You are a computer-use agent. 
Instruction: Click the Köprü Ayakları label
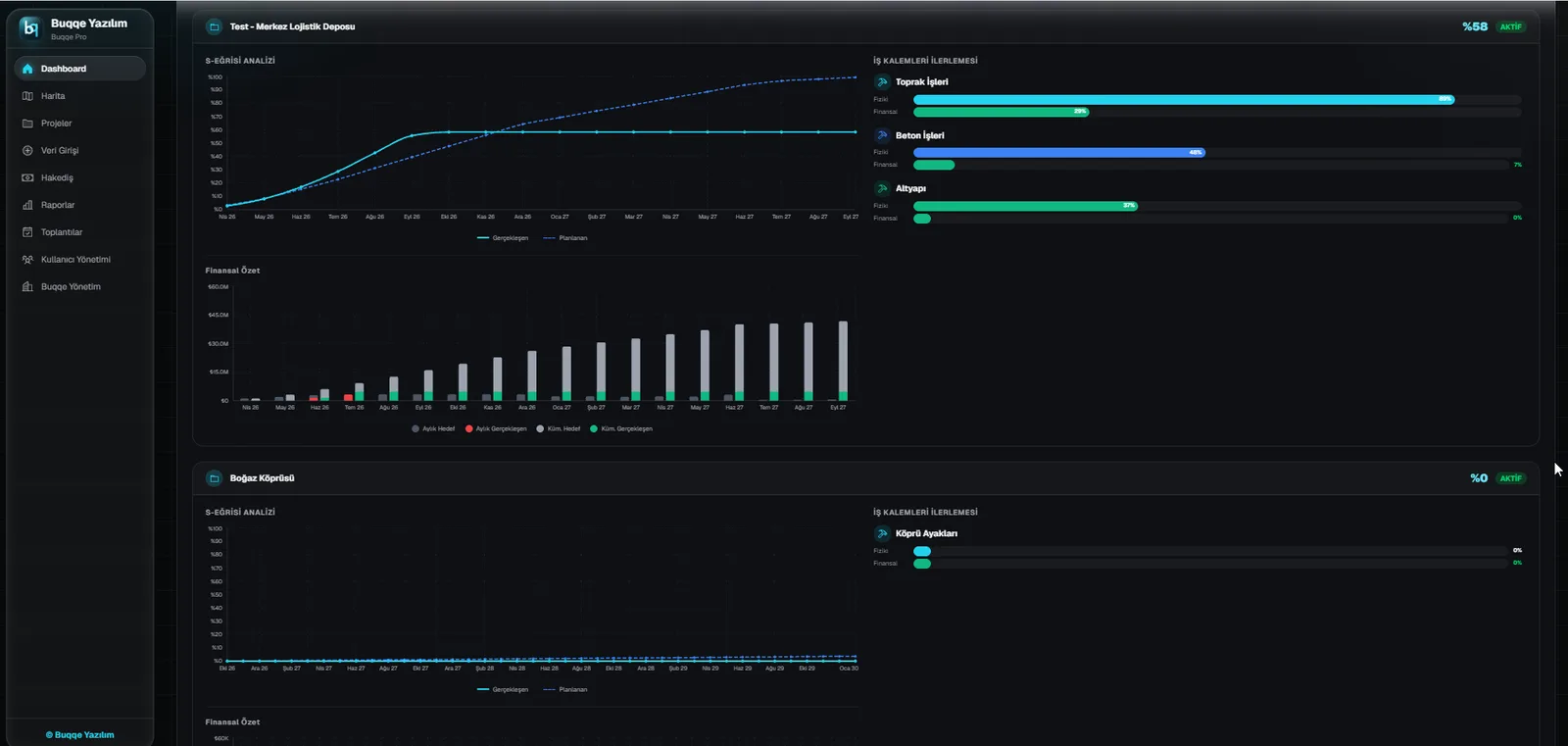click(926, 533)
